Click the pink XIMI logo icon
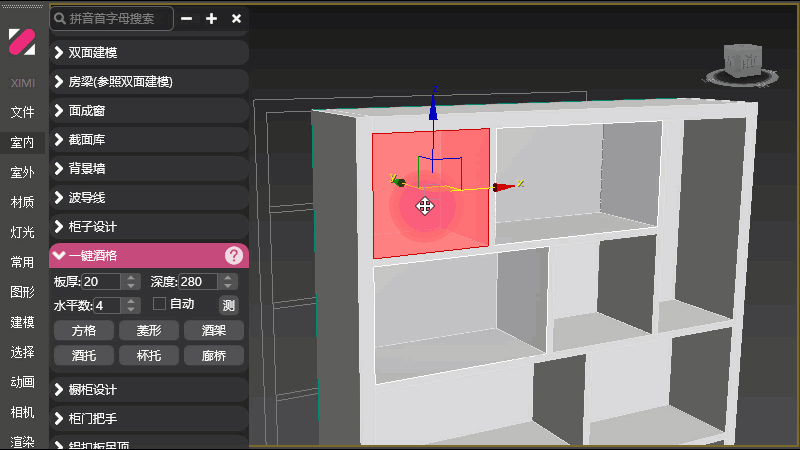The image size is (800, 450). pyautogui.click(x=22, y=42)
